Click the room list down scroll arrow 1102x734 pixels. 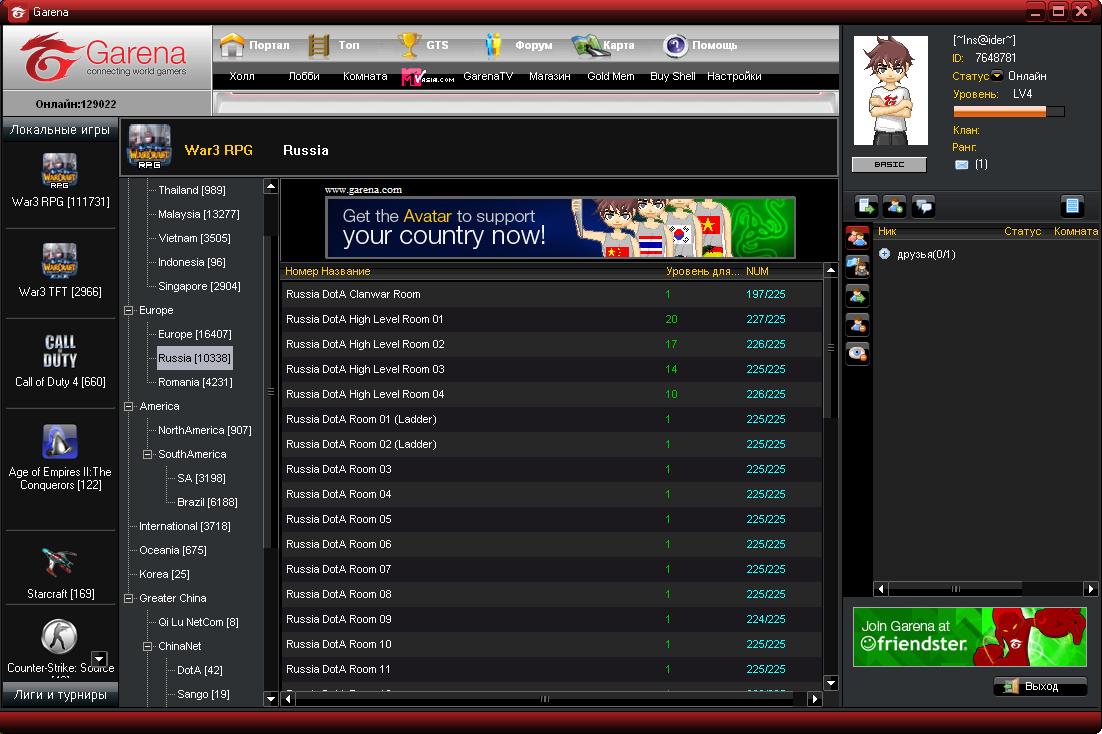point(831,683)
